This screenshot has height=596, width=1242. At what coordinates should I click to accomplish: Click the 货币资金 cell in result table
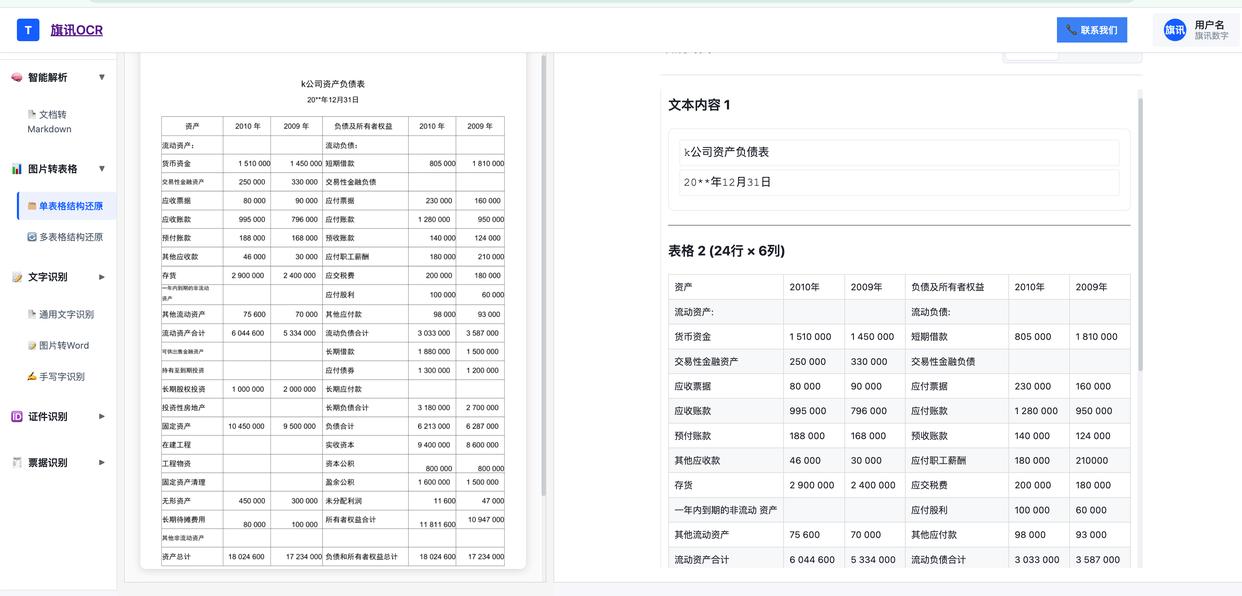pos(726,337)
